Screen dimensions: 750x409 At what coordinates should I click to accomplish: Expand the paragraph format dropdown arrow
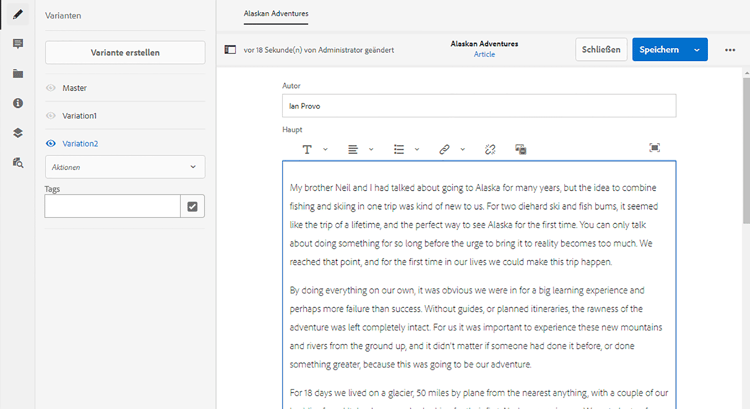click(325, 149)
